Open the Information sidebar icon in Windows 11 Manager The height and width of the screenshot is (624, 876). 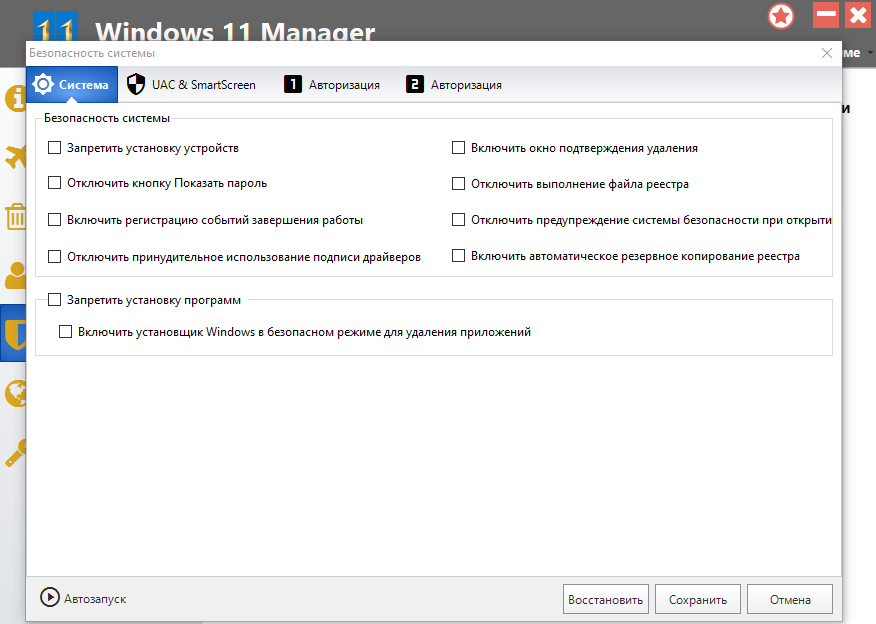pyautogui.click(x=15, y=98)
